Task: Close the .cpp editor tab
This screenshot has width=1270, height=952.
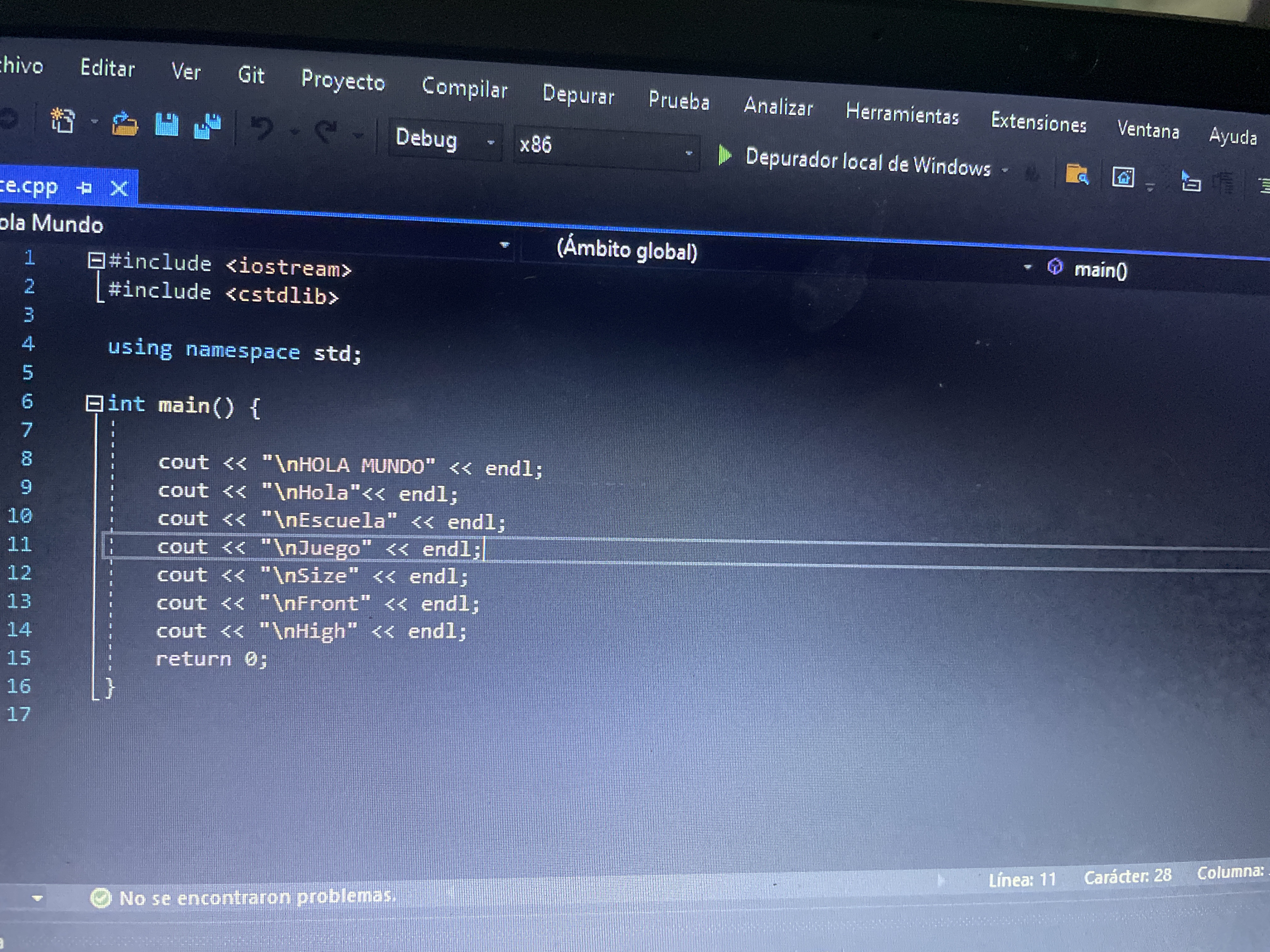Action: pos(119,188)
